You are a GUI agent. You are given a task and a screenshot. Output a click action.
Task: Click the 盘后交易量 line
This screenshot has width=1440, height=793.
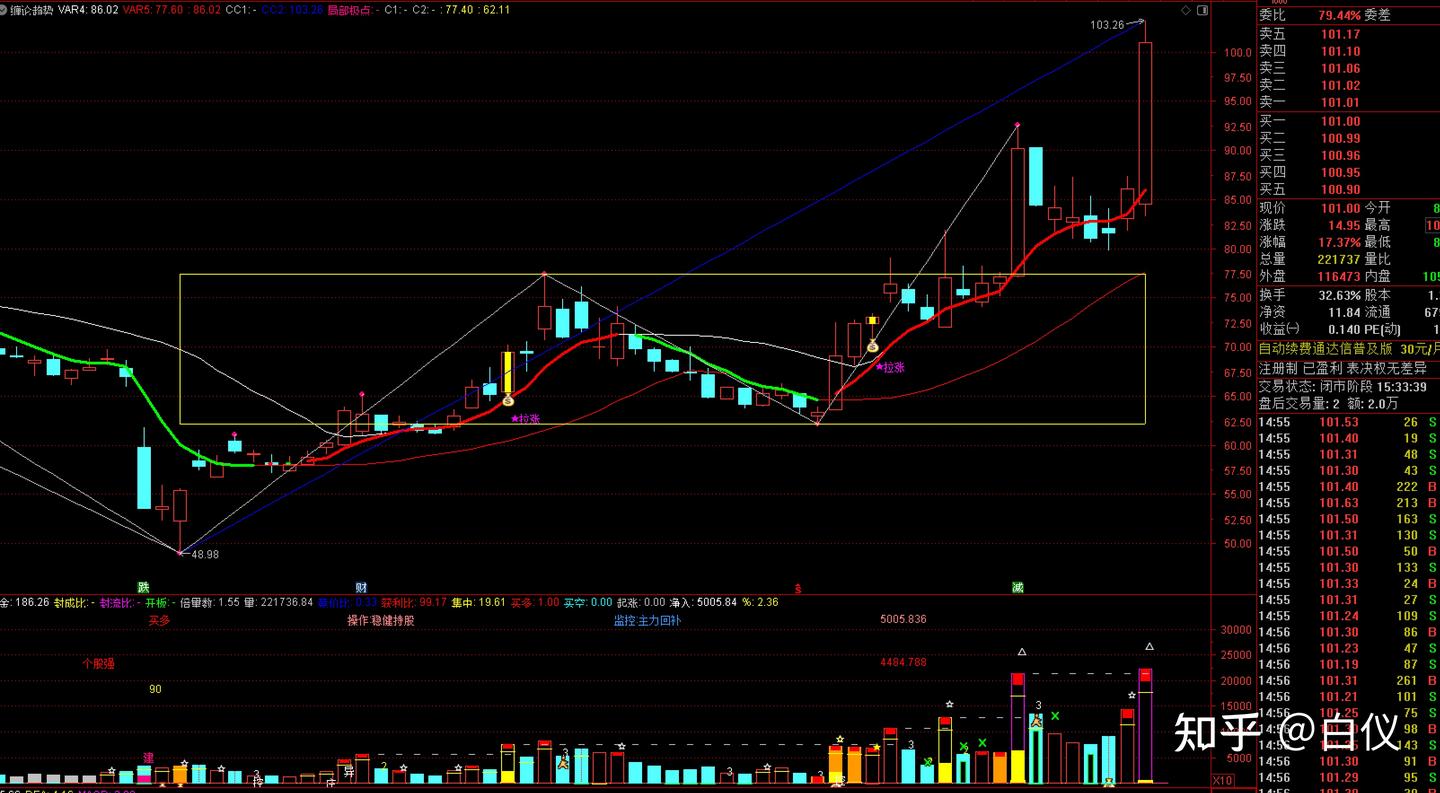click(1329, 404)
